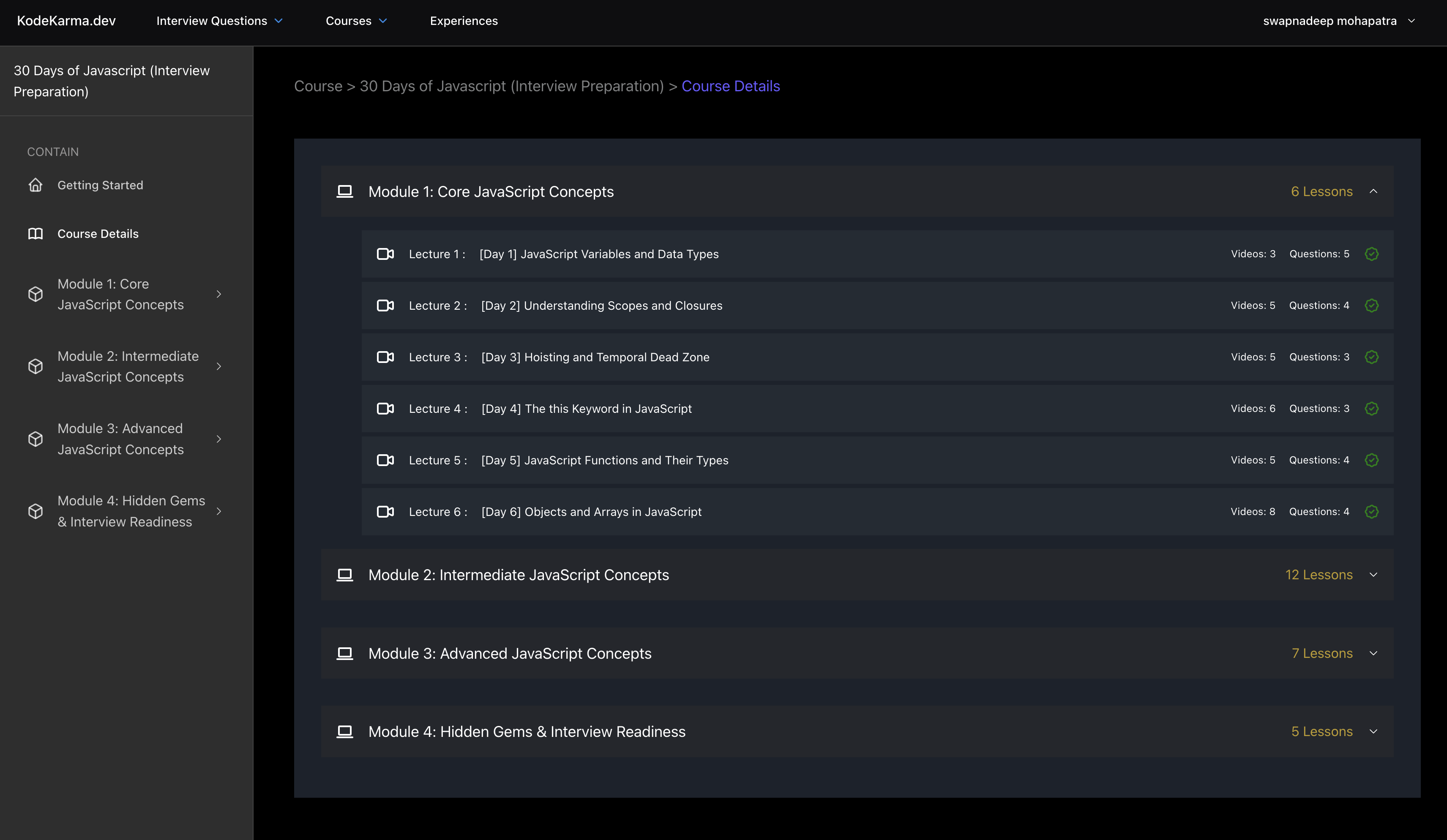Click the laptop icon beside Module 4 header

click(344, 731)
